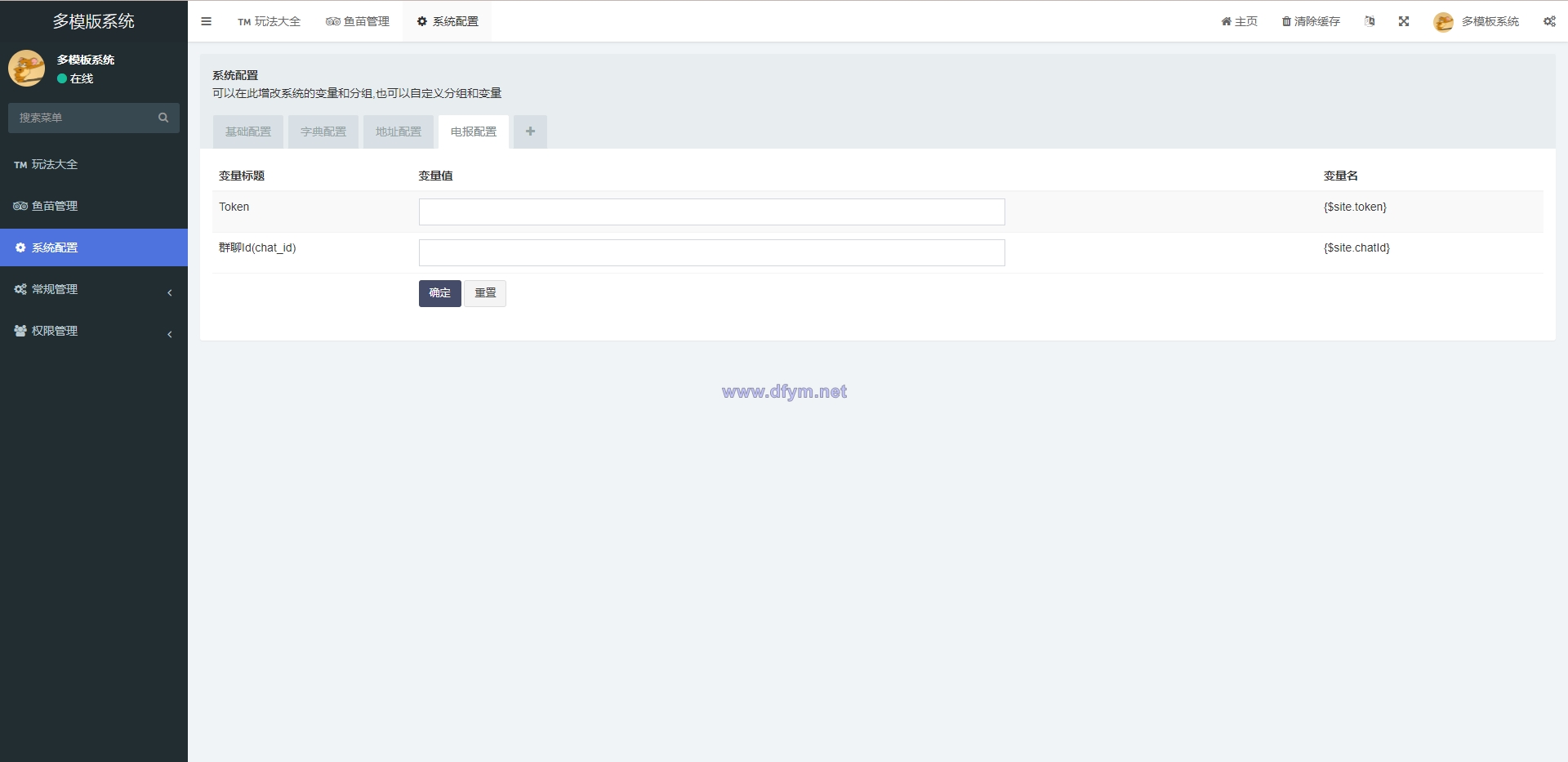Switch to the 字典配置 tab
Image resolution: width=1568 pixels, height=762 pixels.
pyautogui.click(x=323, y=131)
